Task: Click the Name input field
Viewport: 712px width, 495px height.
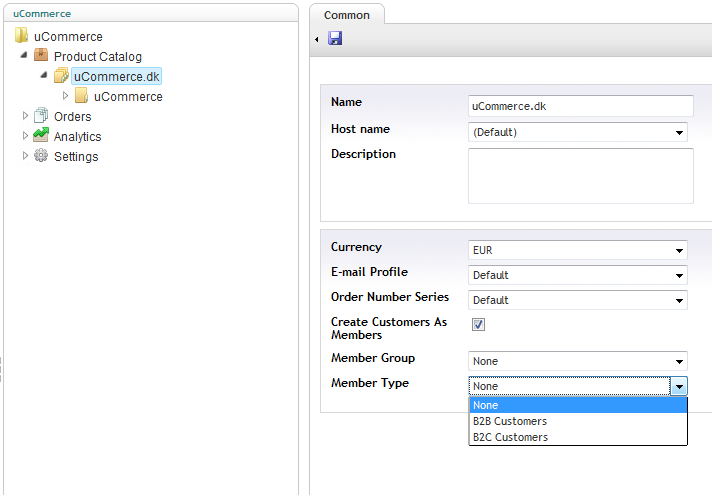Action: [581, 106]
